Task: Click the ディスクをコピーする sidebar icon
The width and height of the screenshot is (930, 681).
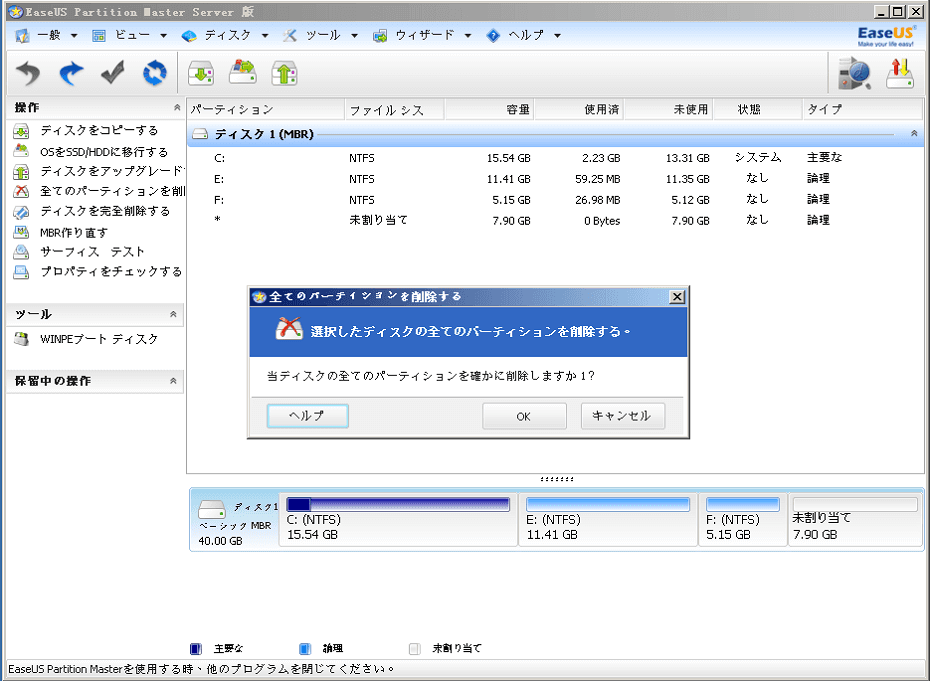Action: pyautogui.click(x=21, y=131)
